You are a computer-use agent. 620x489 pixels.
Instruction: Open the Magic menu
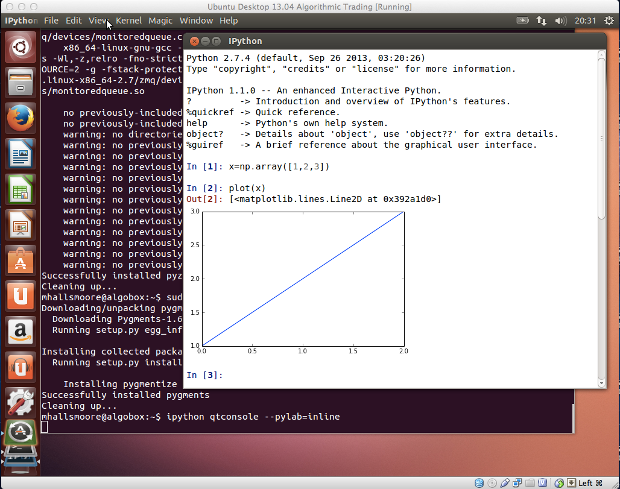pyautogui.click(x=160, y=21)
